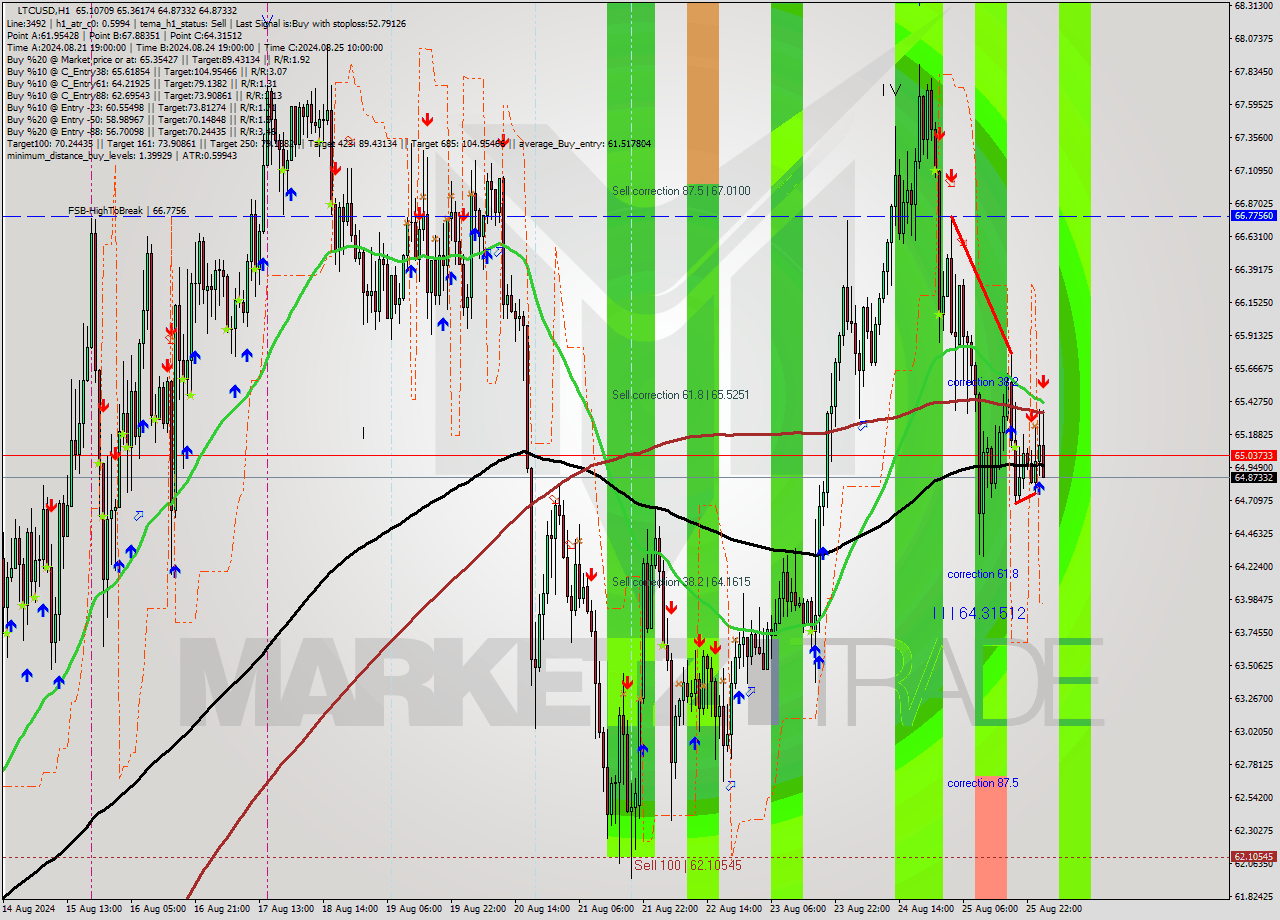Click the 63.50625 price scale value
Image resolution: width=1280 pixels, height=920 pixels.
coord(1254,666)
